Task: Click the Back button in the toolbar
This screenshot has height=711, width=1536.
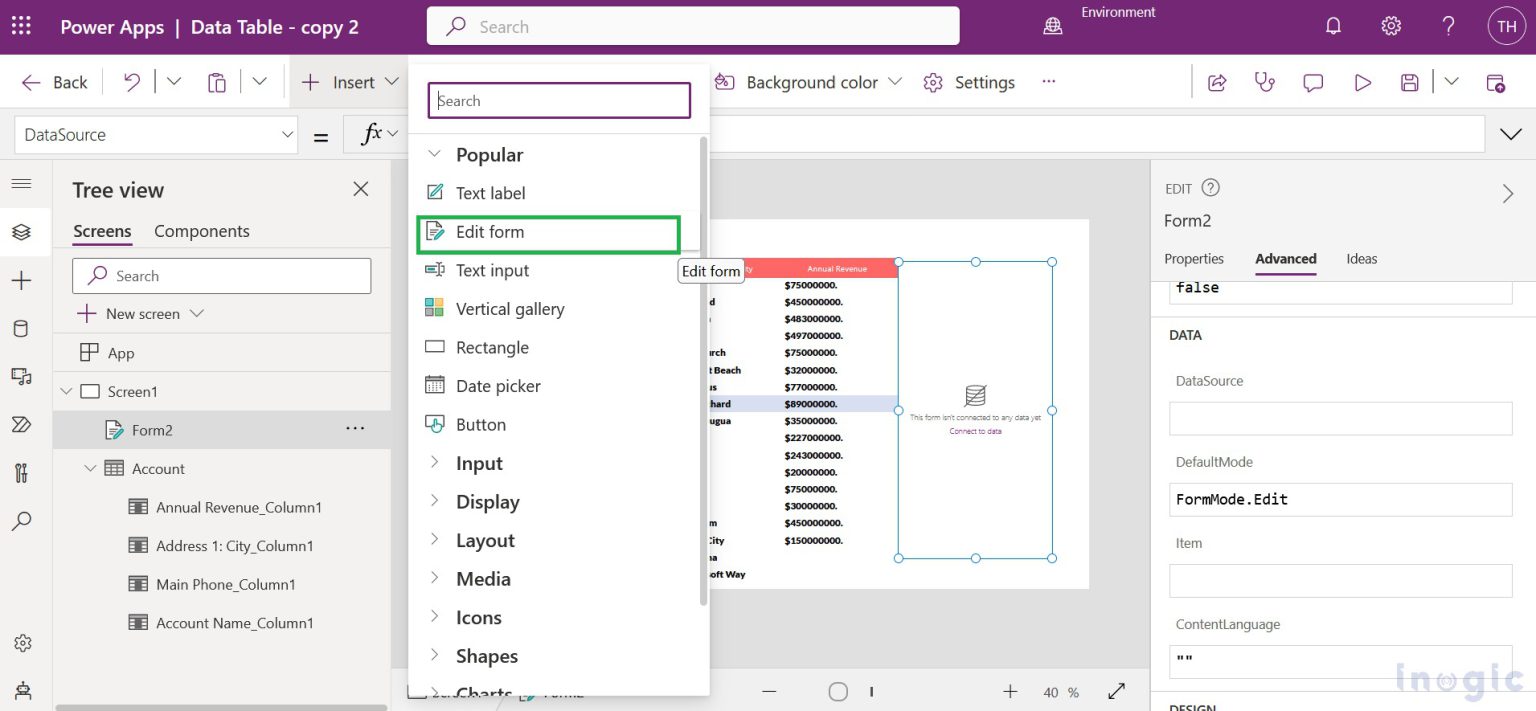Action: (54, 82)
